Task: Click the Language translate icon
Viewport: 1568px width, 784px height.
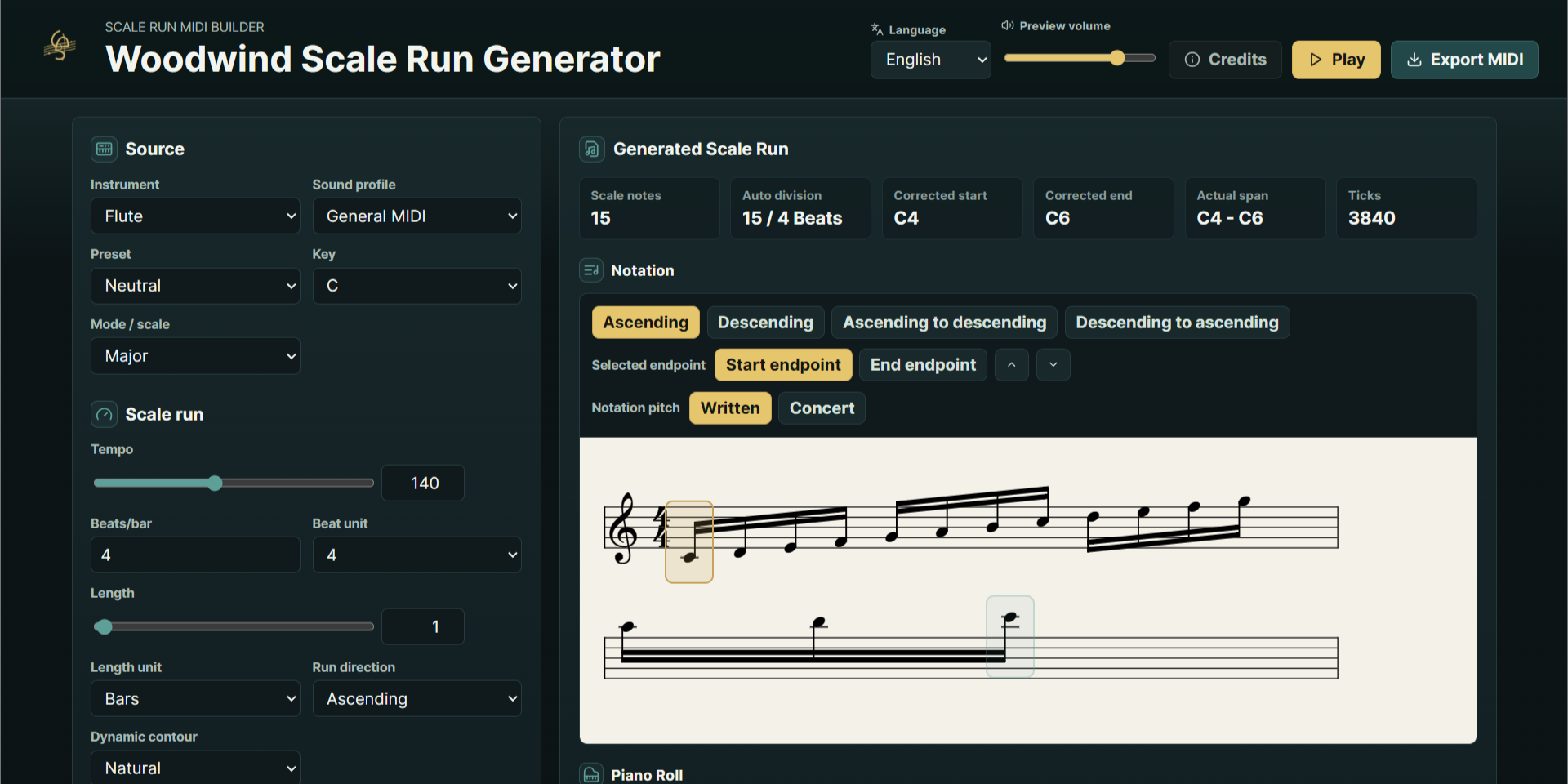Action: pos(877,29)
